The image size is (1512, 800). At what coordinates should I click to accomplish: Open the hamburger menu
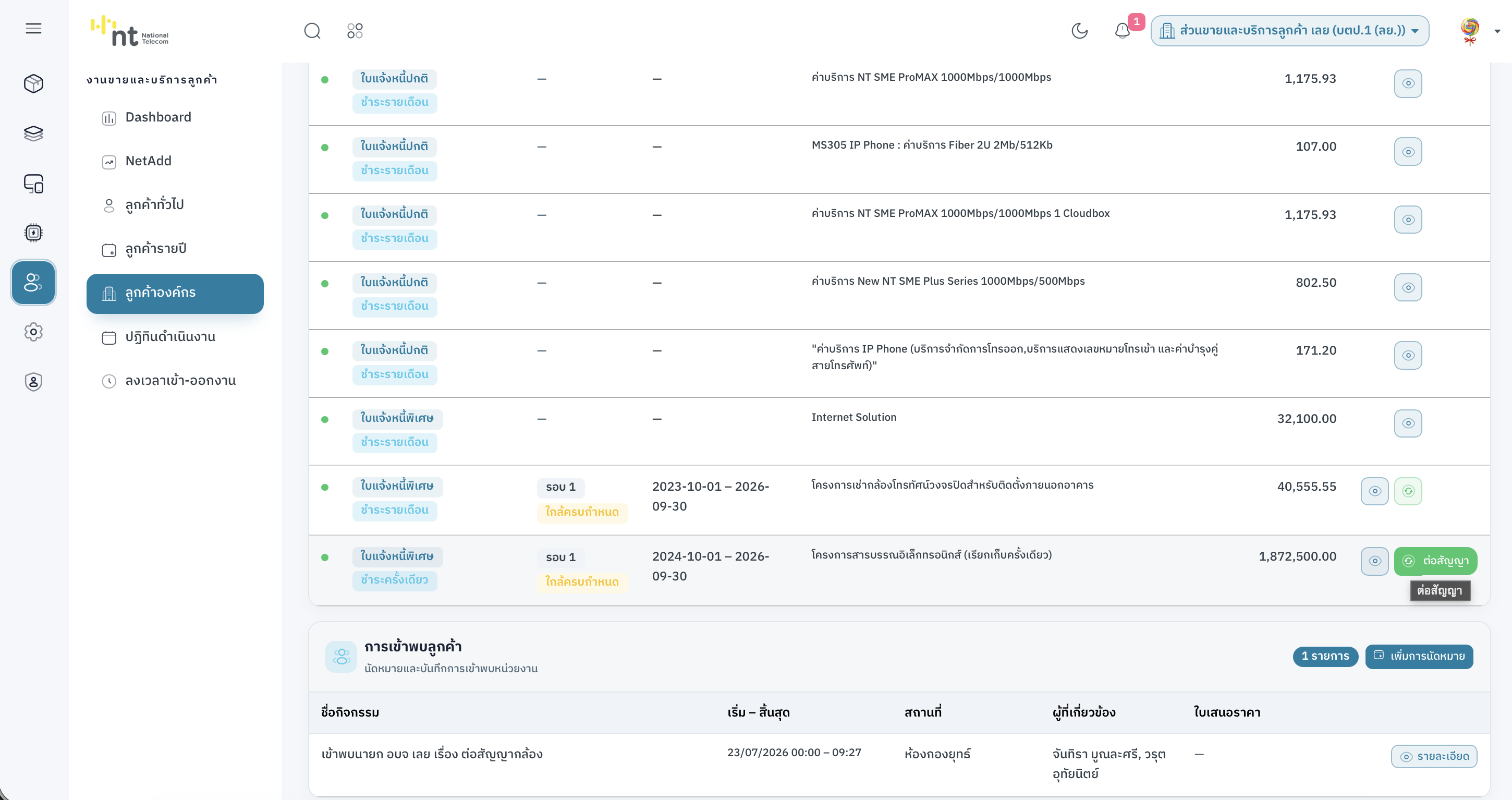(33, 28)
